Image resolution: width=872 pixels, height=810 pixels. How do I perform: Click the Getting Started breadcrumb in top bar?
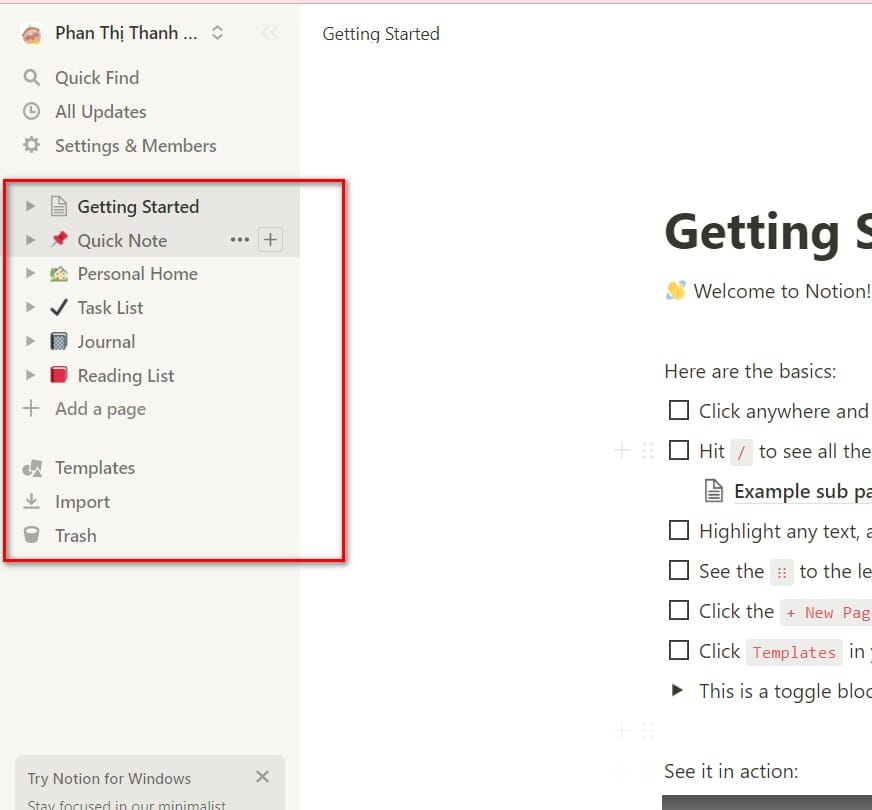pyautogui.click(x=381, y=34)
